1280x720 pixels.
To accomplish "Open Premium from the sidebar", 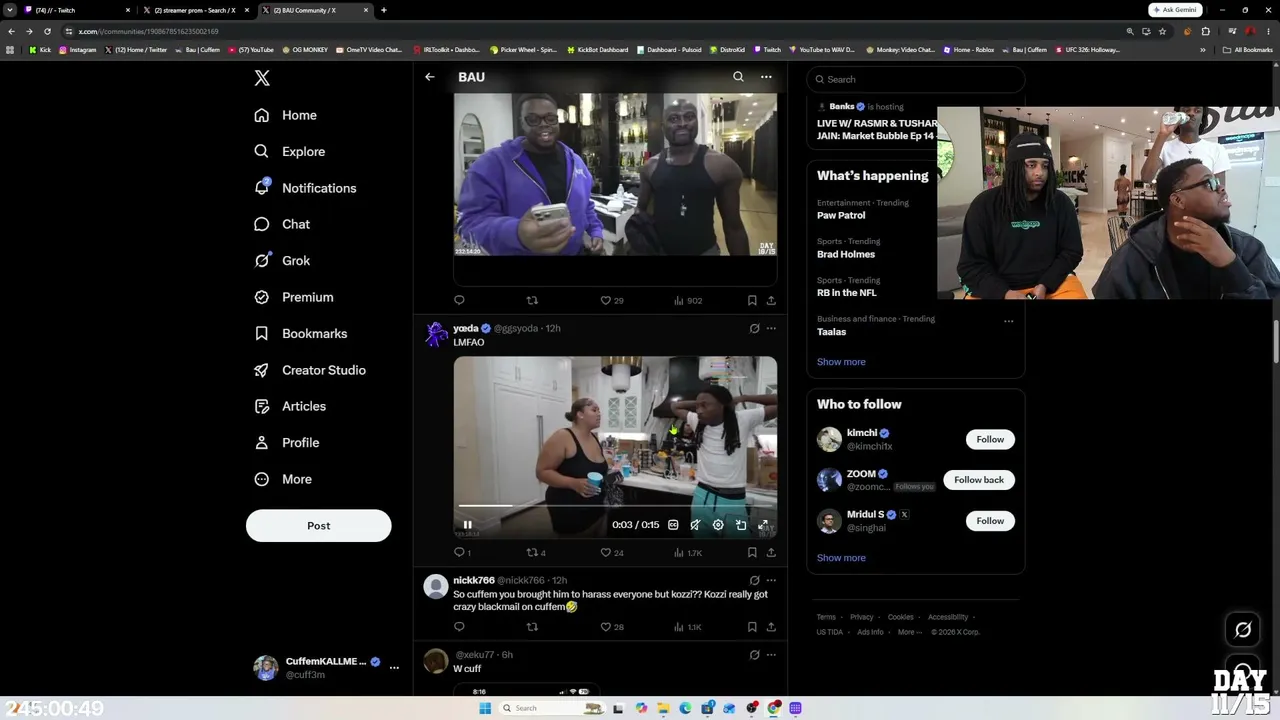I will point(293,297).
